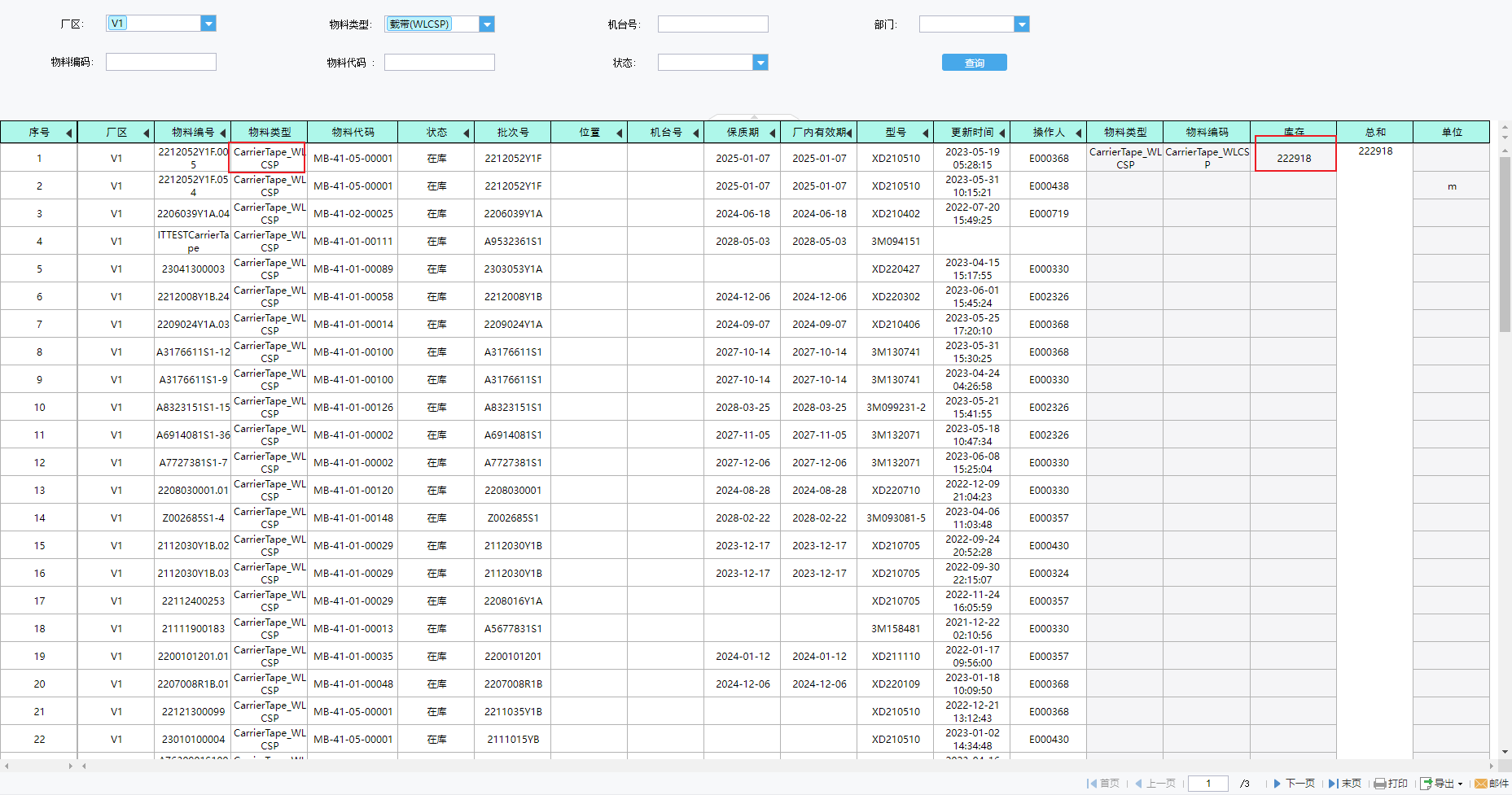
Task: Click the 操作人 column sort arrow
Action: coord(1079,133)
